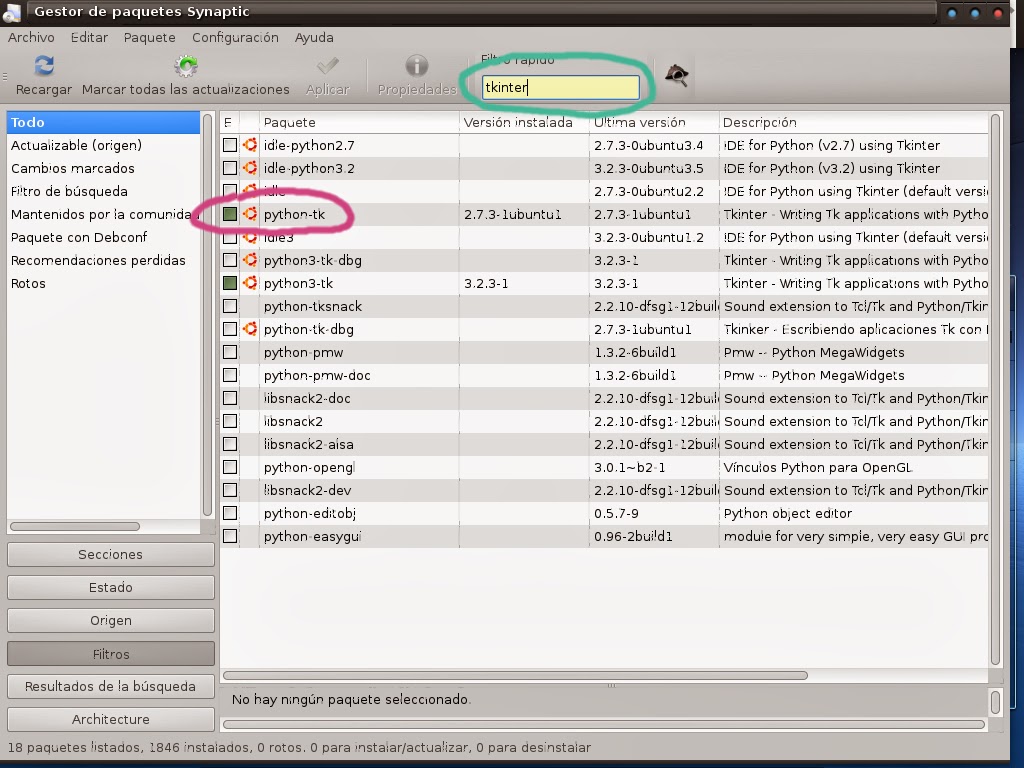Image resolution: width=1024 pixels, height=768 pixels.
Task: Check the libsnack2-dev selection box
Action: [231, 490]
